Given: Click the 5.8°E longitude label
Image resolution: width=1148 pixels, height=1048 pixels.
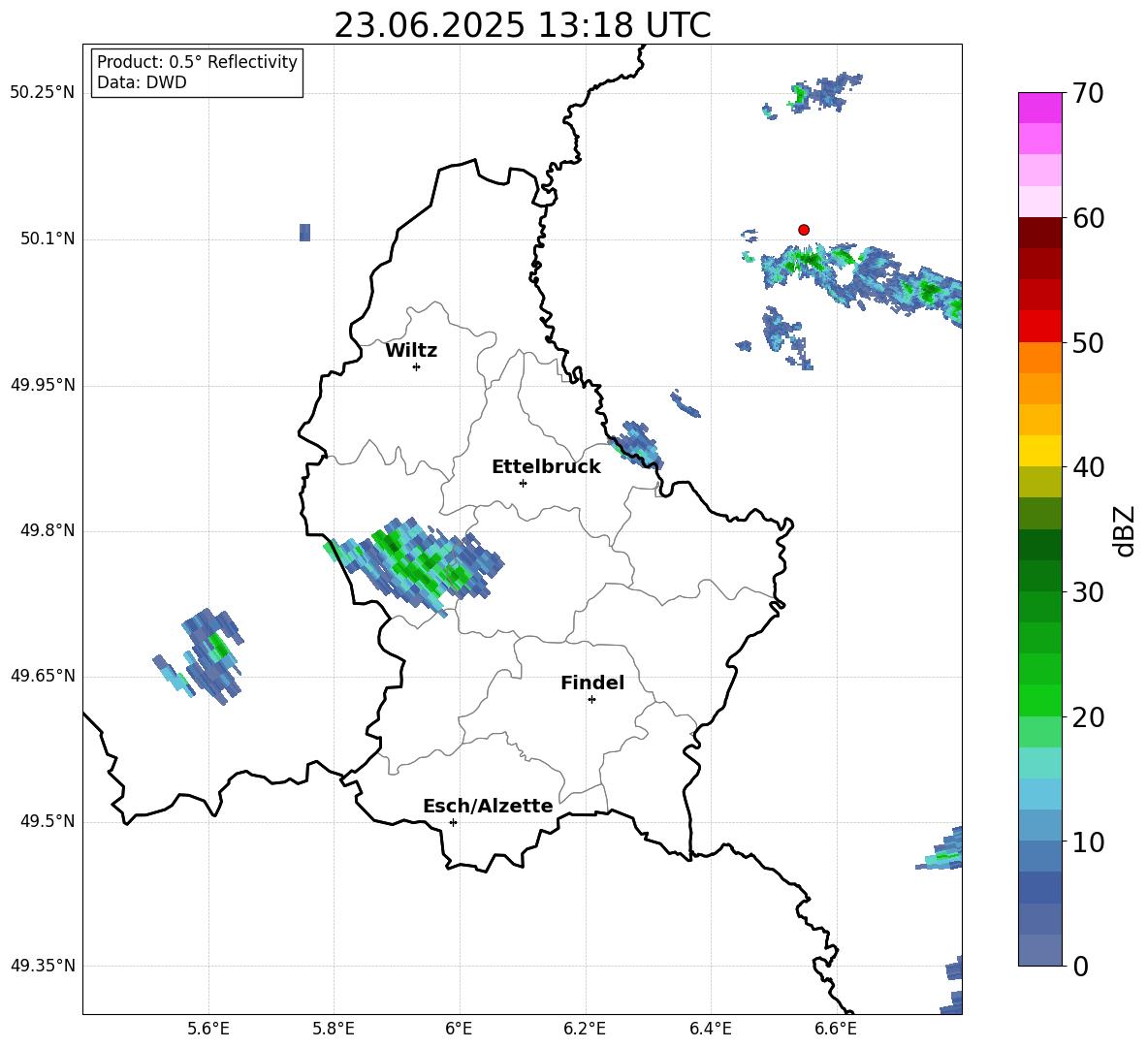Looking at the screenshot, I should [x=334, y=1030].
